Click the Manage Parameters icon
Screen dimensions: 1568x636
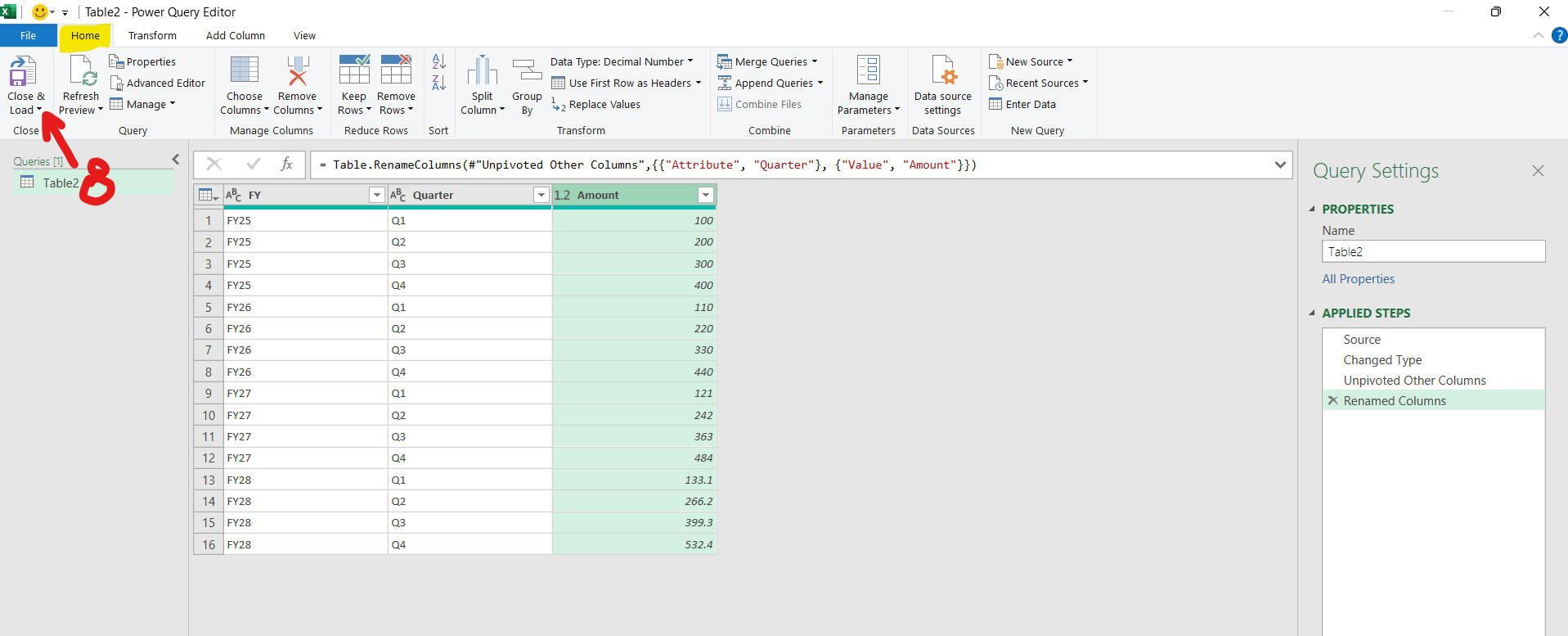tap(869, 70)
